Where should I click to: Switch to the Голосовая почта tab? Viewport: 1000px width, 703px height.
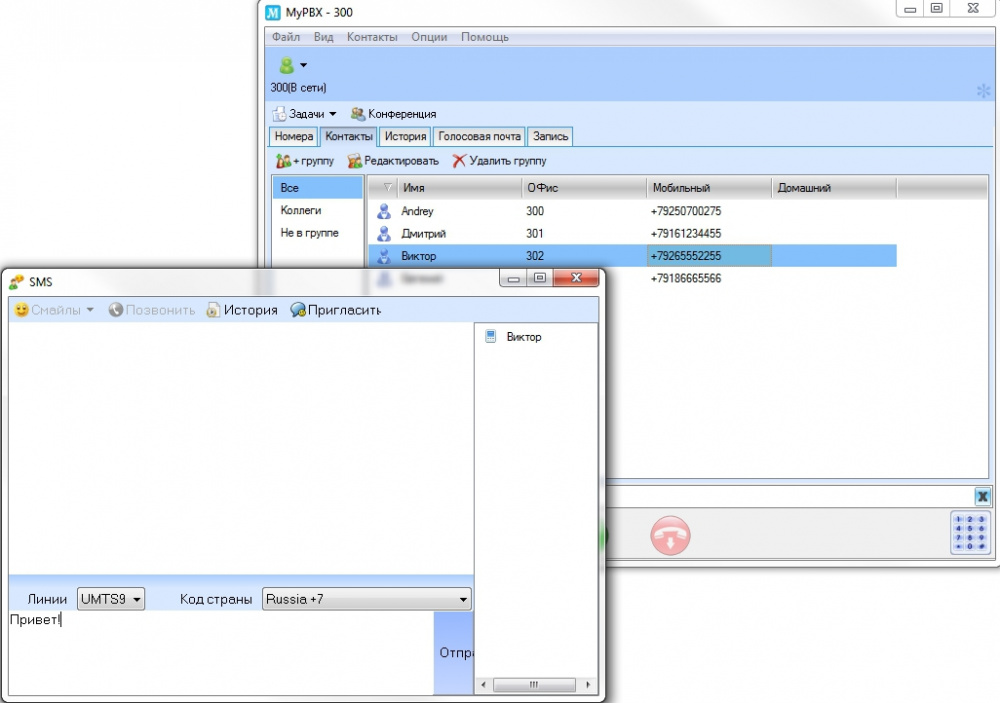[x=479, y=136]
